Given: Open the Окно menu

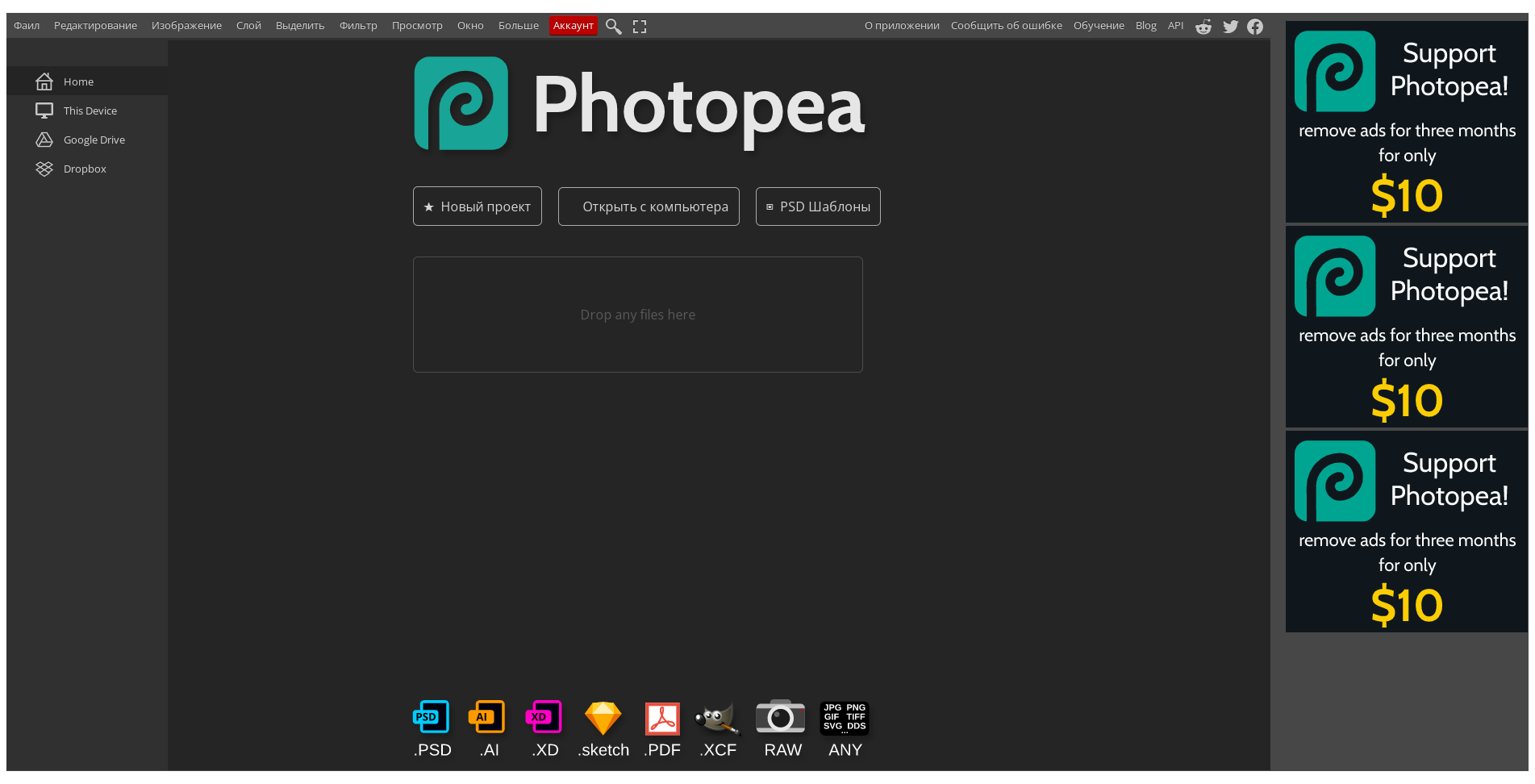Looking at the screenshot, I should [x=470, y=26].
